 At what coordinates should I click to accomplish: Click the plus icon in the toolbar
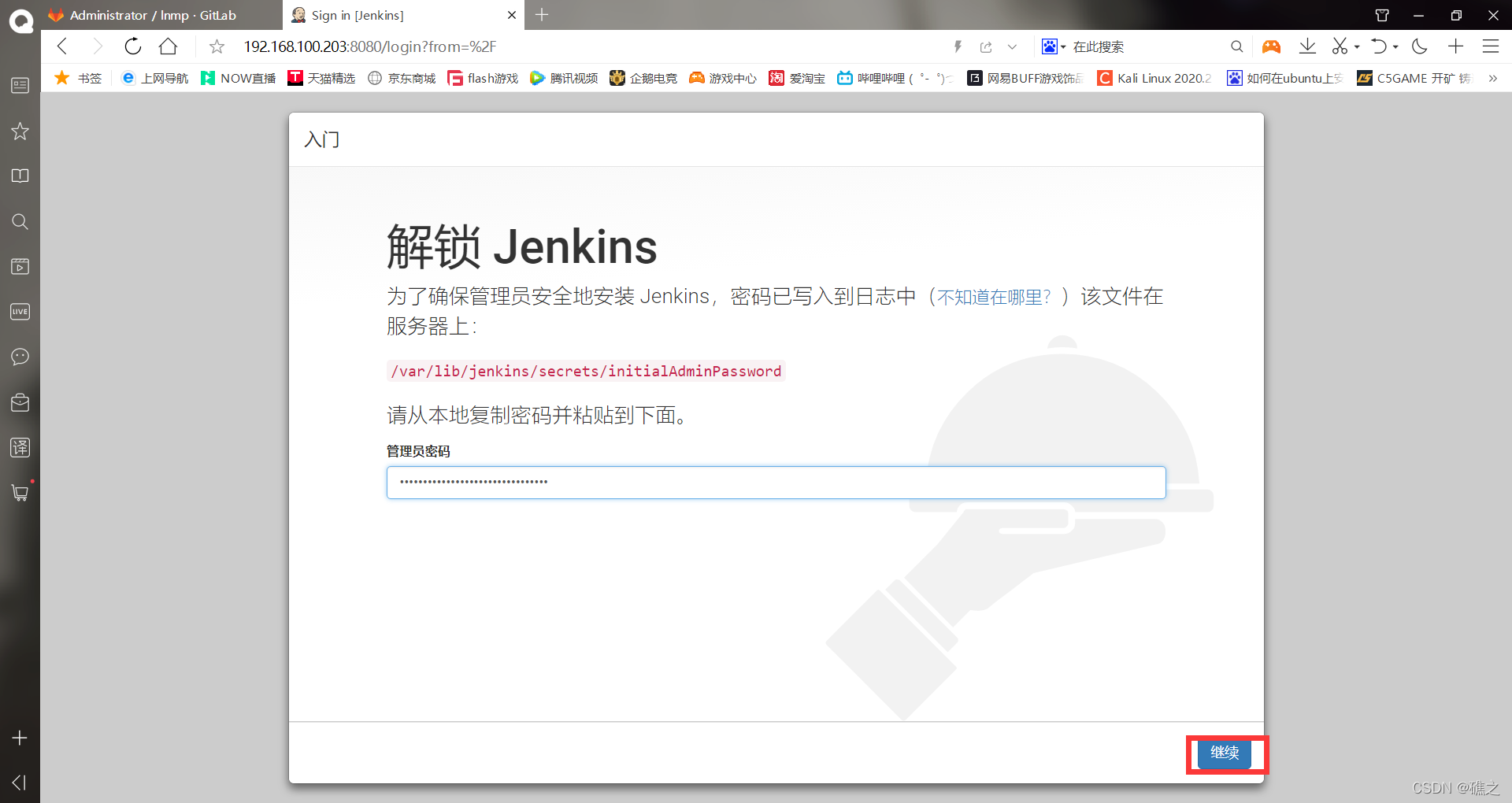click(x=1456, y=46)
